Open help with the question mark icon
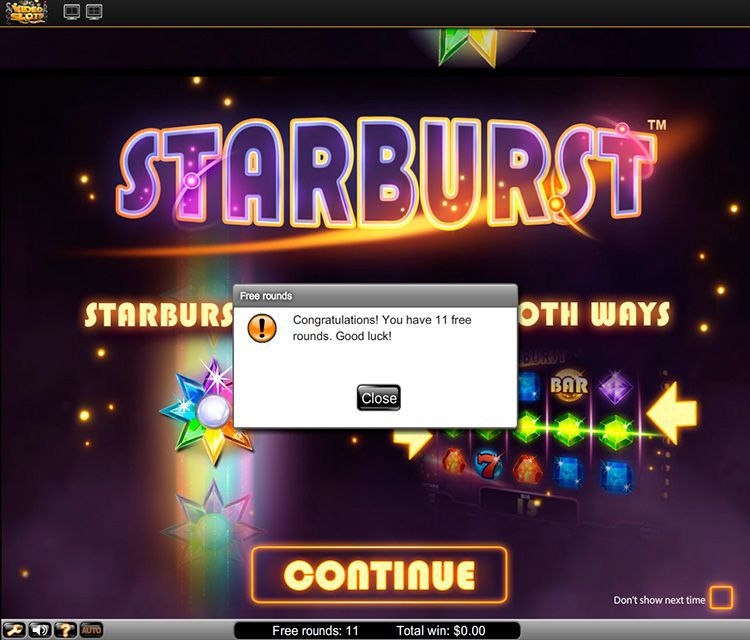 [x=66, y=630]
